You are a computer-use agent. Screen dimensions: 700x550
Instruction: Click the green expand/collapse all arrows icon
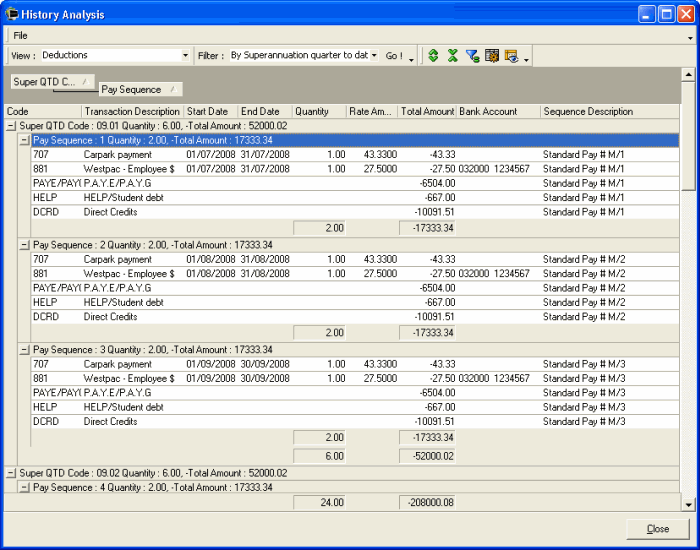pos(433,56)
